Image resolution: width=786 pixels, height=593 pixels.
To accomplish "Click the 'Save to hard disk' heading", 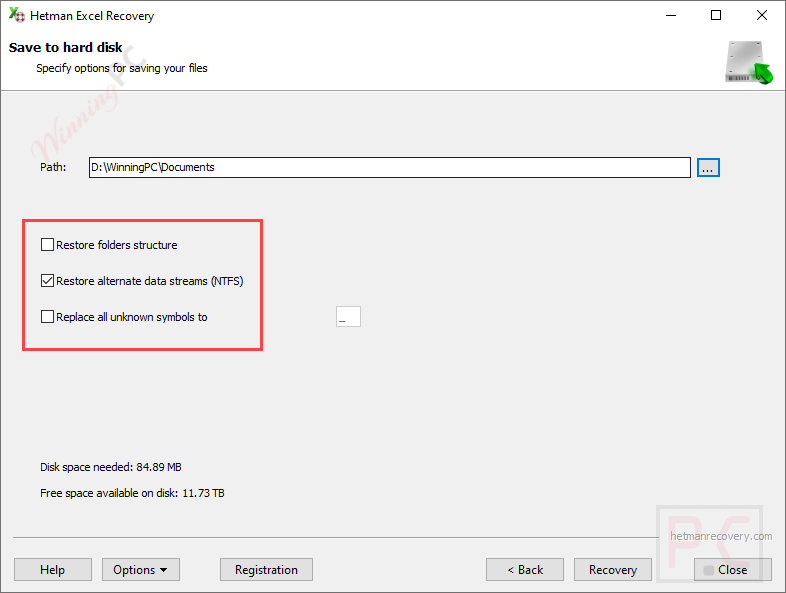I will (65, 47).
